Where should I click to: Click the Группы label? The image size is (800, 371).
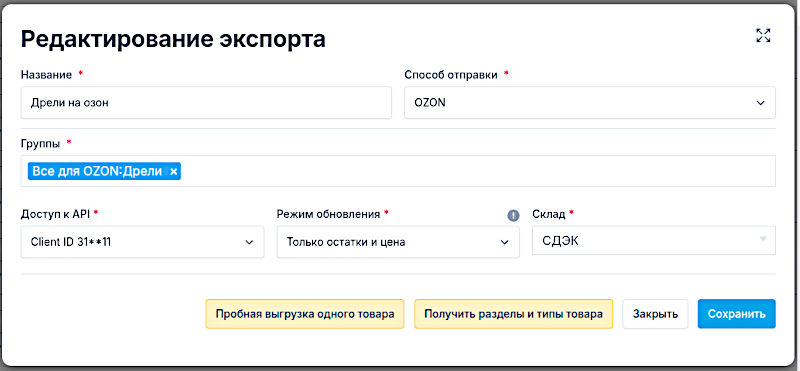(40, 143)
